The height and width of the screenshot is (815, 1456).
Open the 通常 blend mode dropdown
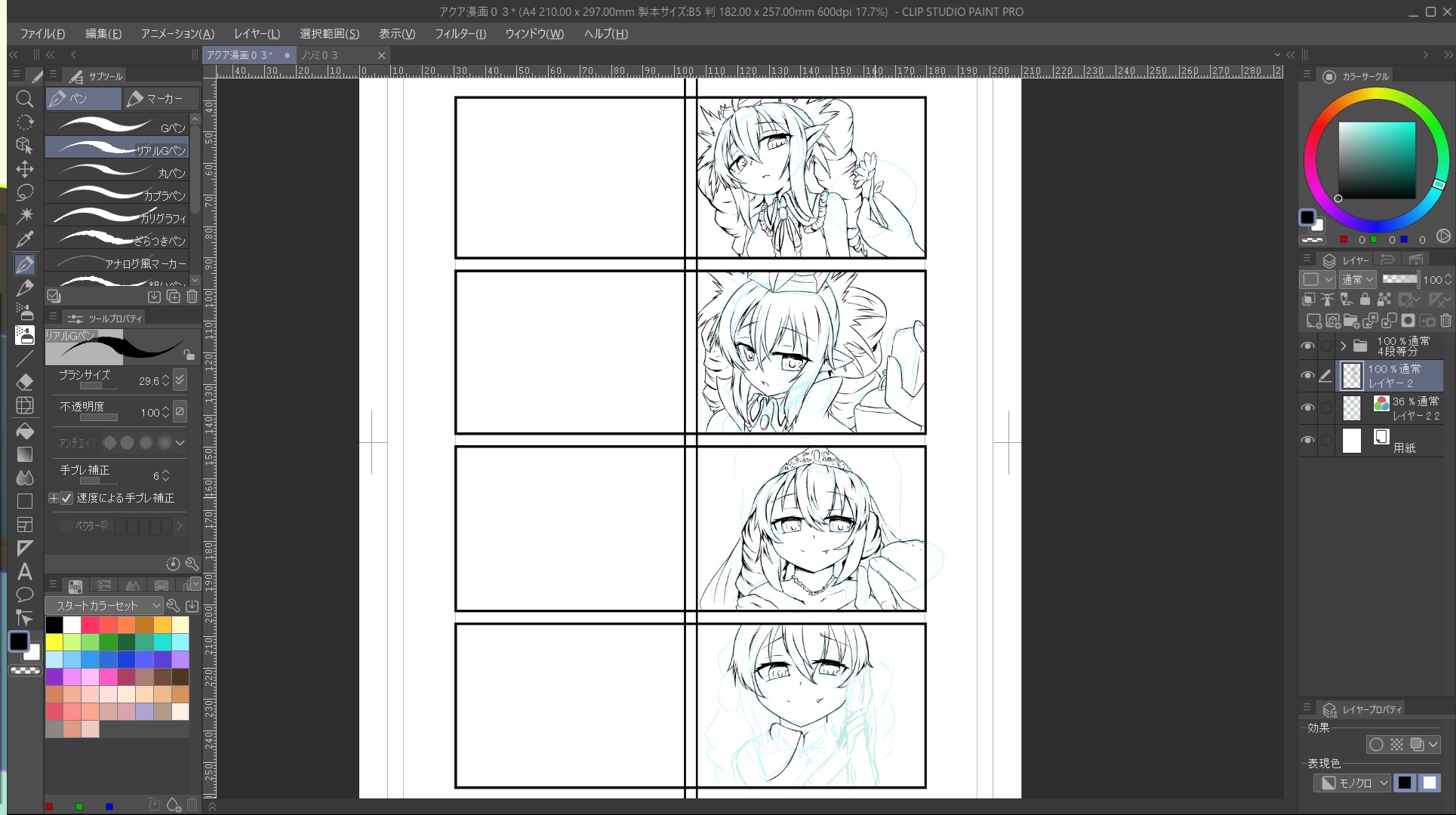1357,279
